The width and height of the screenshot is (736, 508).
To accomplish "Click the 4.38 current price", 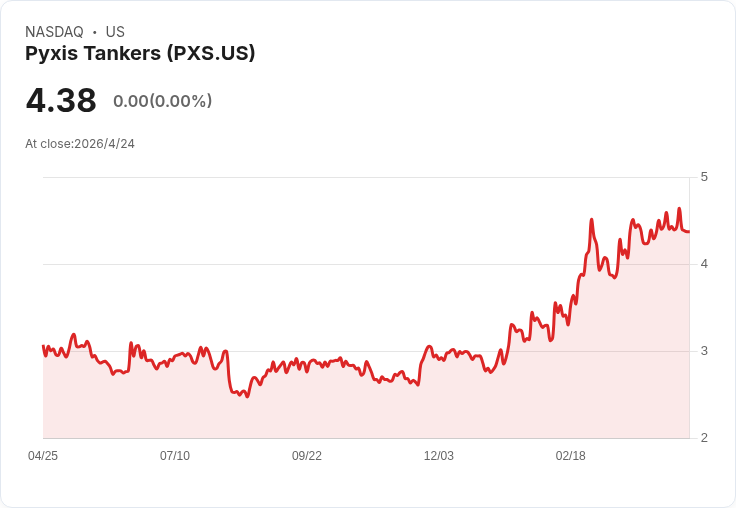I will [x=61, y=100].
